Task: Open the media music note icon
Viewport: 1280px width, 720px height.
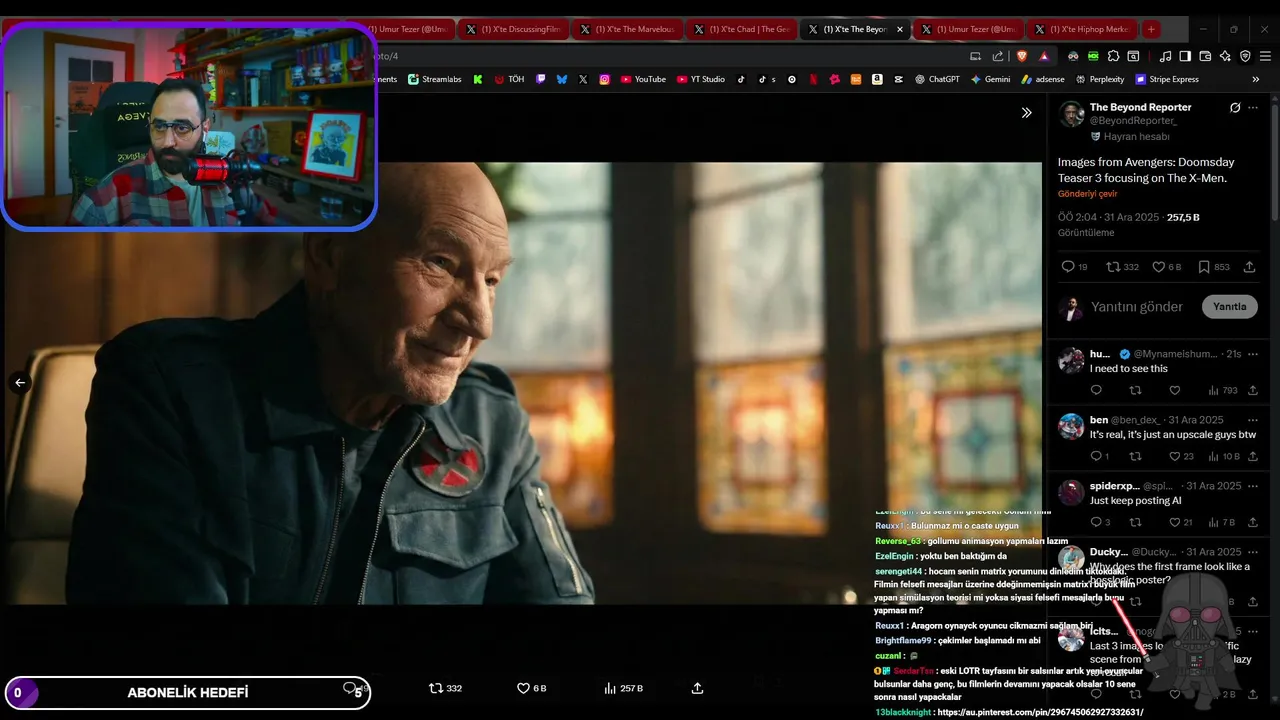Action: pyautogui.click(x=1165, y=56)
